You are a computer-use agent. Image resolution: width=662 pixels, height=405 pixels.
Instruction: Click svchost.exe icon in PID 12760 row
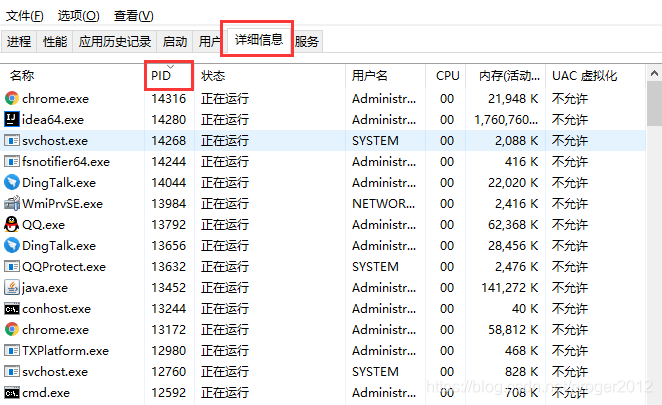(x=12, y=372)
